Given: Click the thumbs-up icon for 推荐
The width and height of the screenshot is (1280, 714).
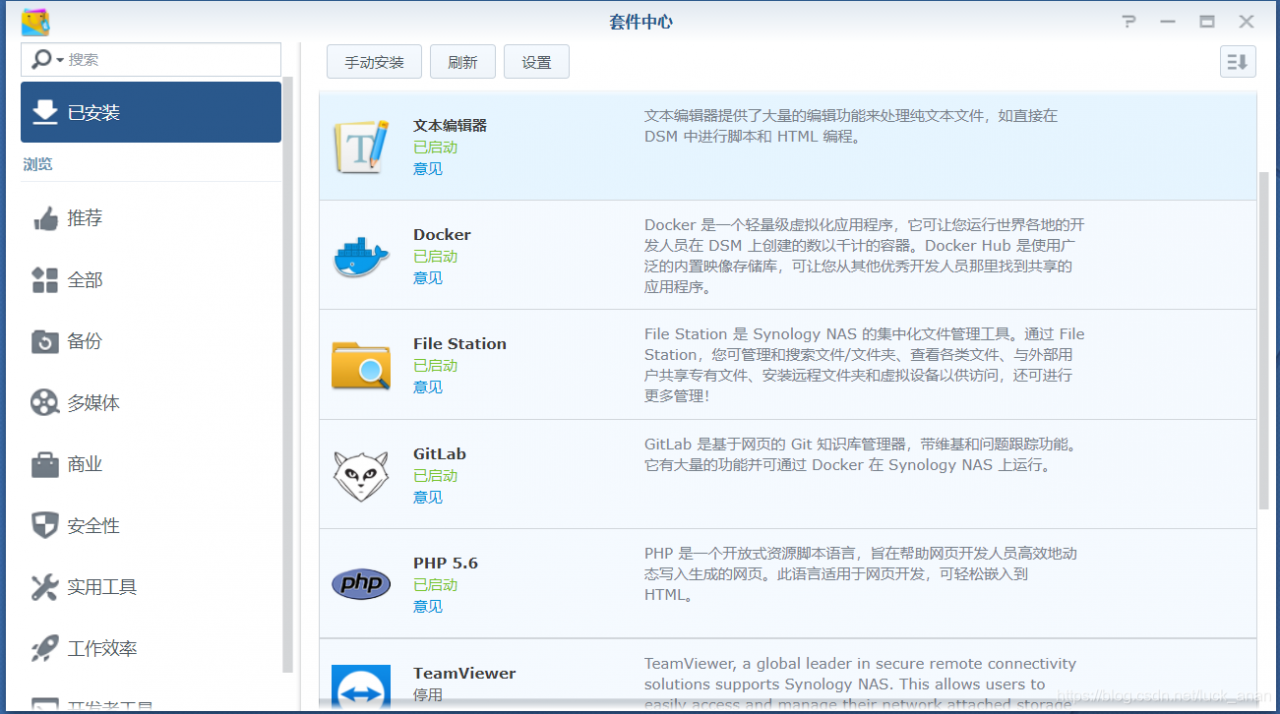Looking at the screenshot, I should coord(45,218).
